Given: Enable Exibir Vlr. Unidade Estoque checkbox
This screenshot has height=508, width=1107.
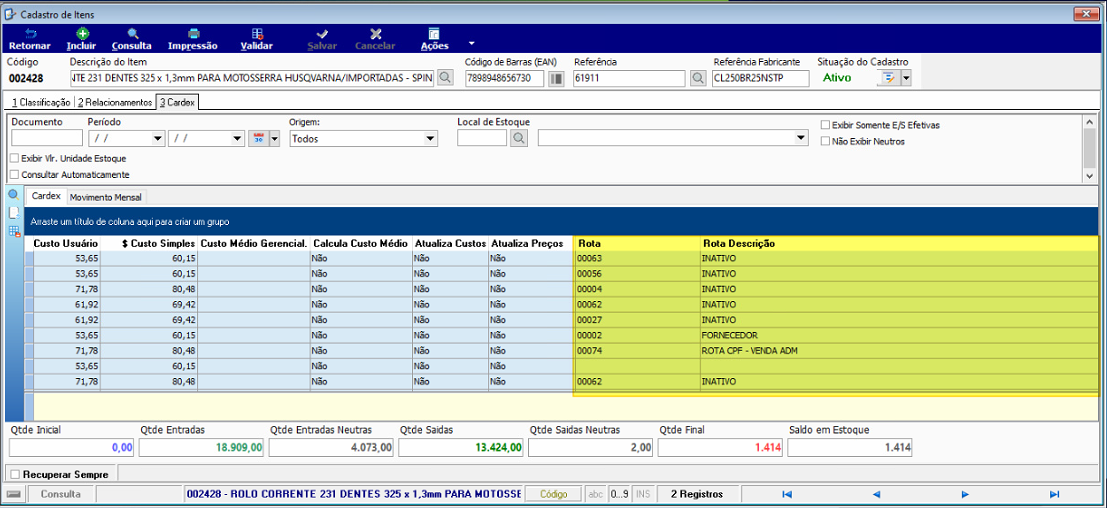Looking at the screenshot, I should pyautogui.click(x=15, y=159).
